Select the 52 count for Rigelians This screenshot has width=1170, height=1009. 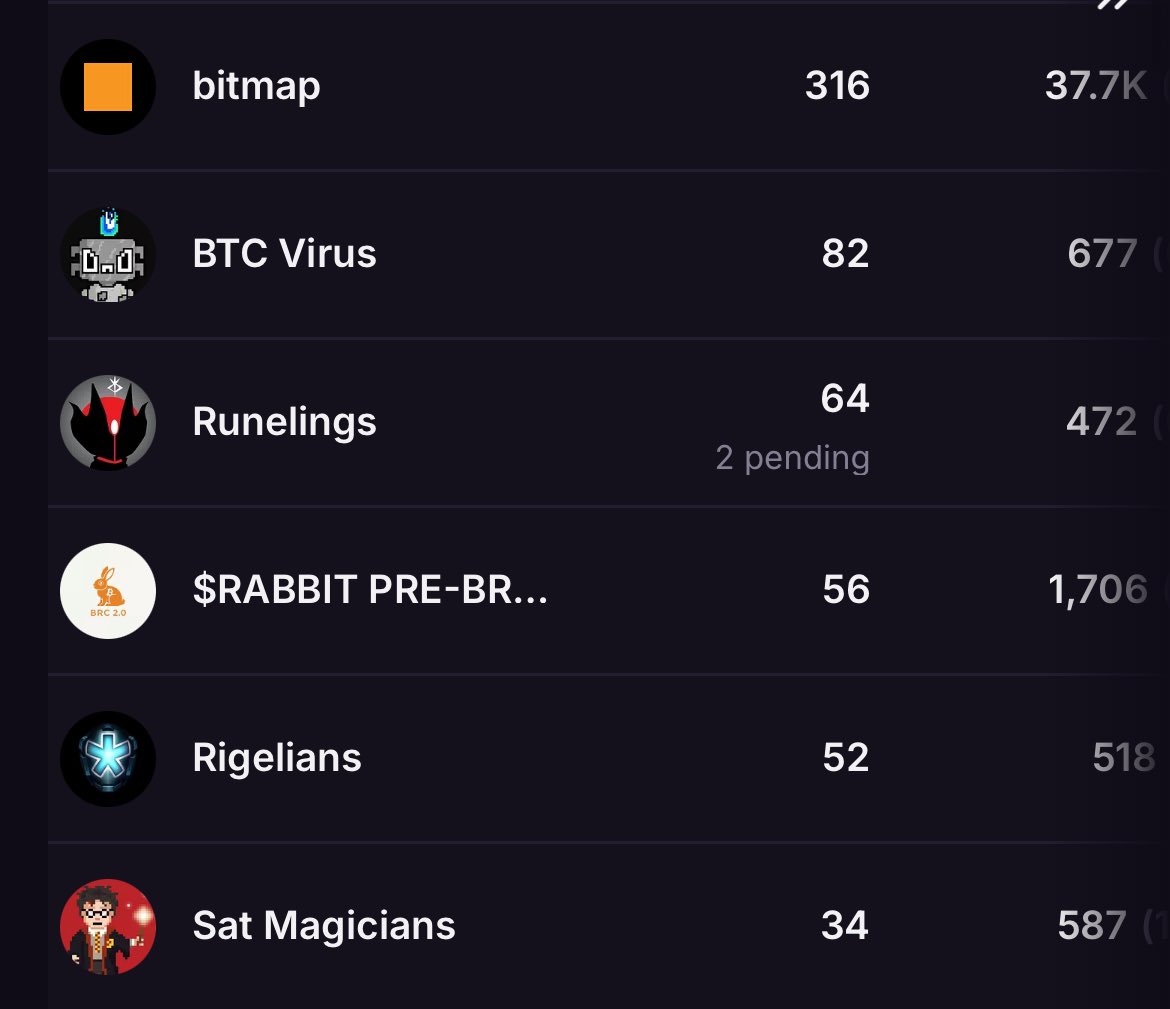(845, 758)
